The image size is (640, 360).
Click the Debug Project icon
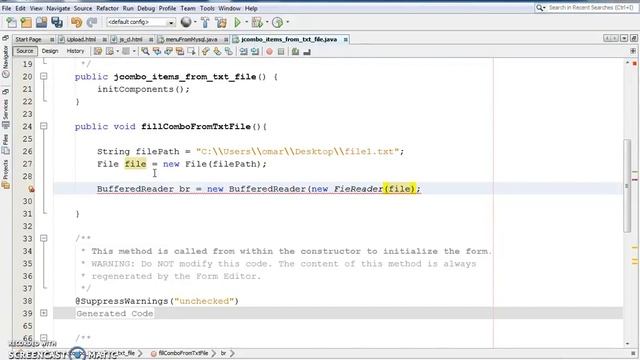(x=257, y=22)
